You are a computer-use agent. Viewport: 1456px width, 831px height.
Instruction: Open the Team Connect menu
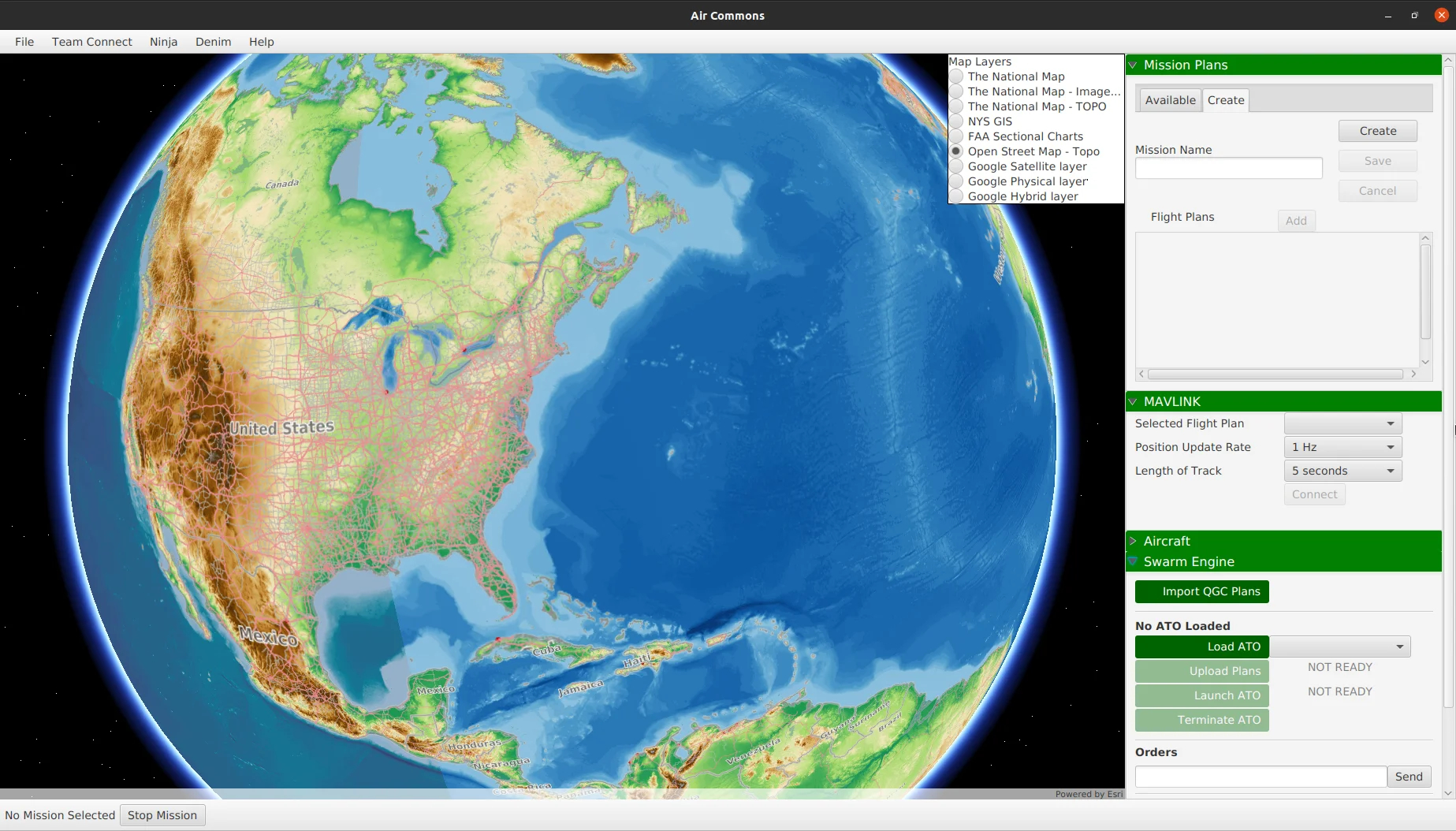coord(92,42)
